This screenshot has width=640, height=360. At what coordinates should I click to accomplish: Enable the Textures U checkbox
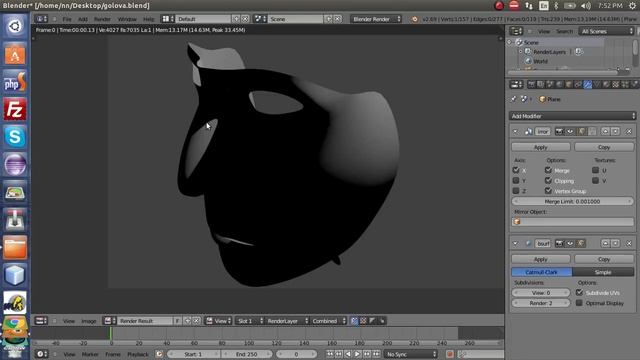coord(596,170)
